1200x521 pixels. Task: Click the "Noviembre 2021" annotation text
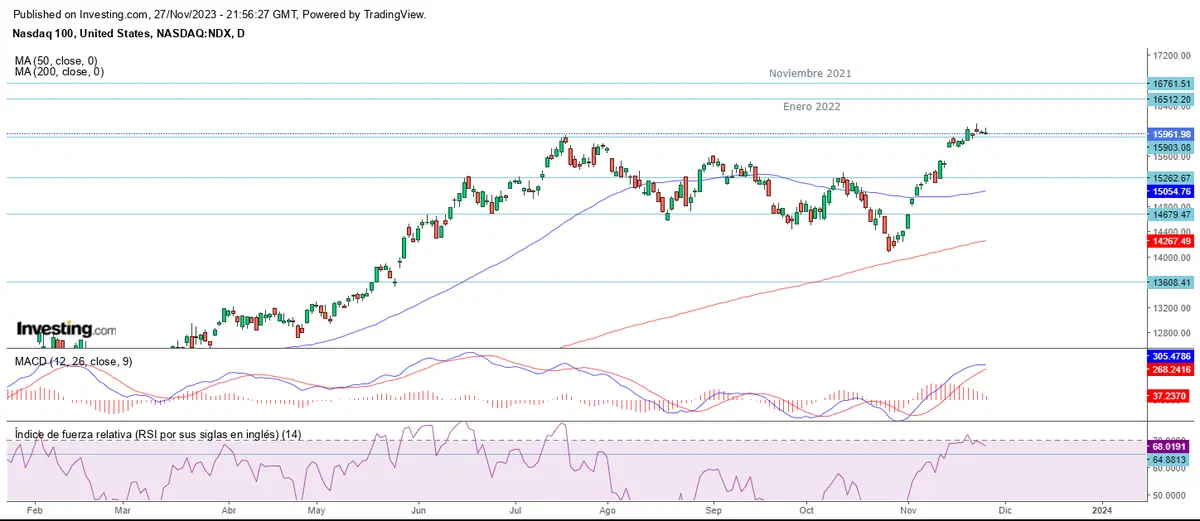[810, 74]
